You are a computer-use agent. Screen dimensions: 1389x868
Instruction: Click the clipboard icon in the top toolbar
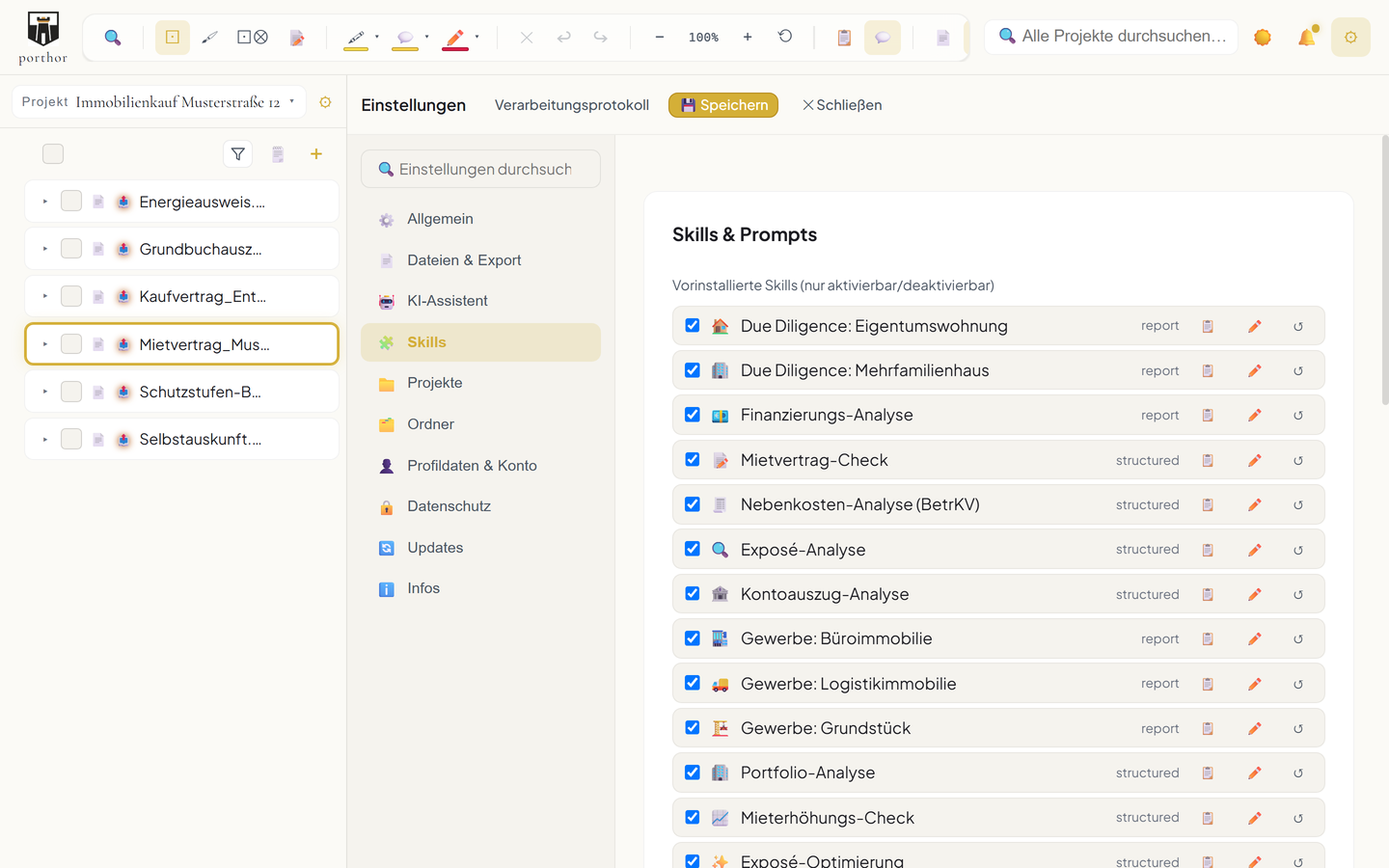[844, 38]
